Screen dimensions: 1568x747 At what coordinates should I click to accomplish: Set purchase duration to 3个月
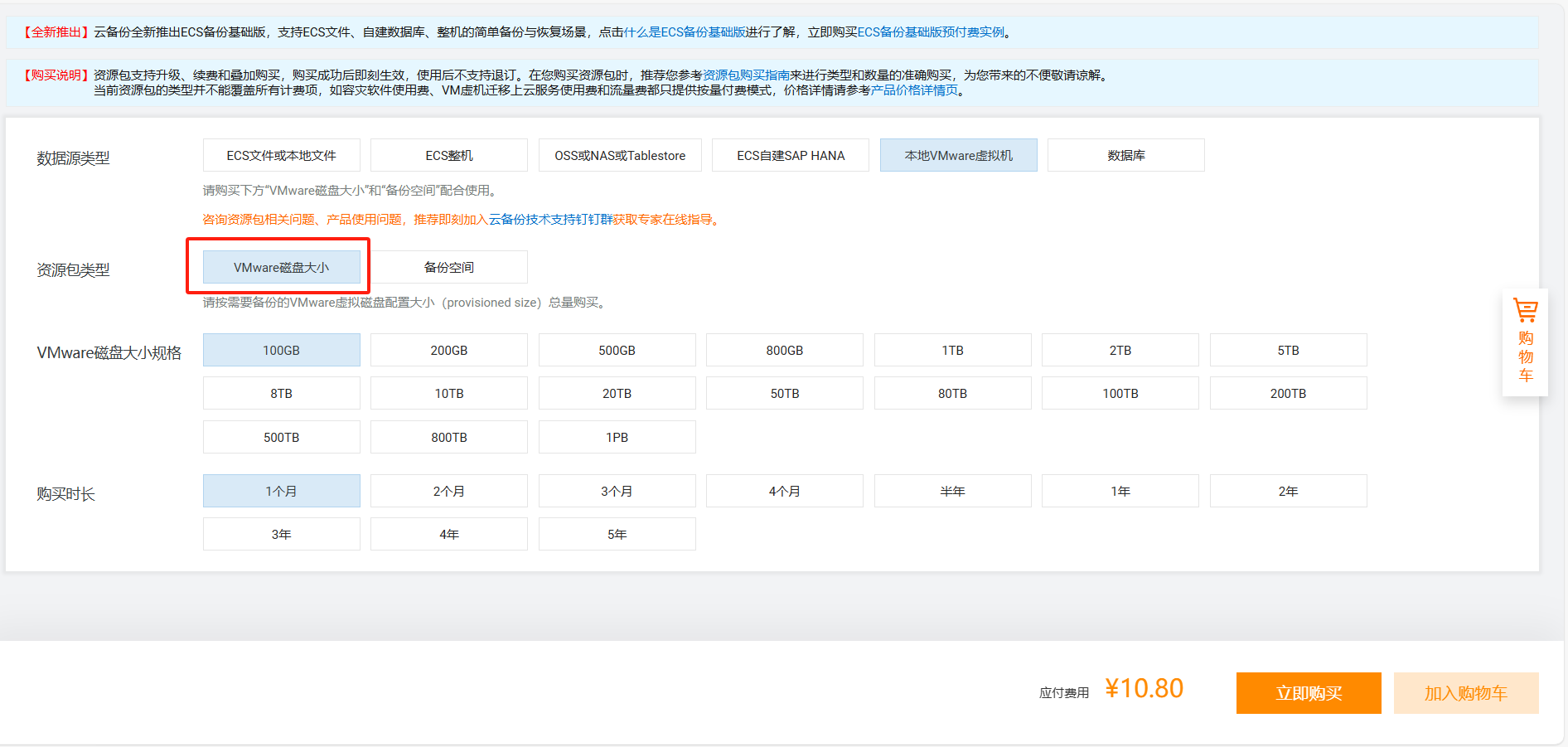click(617, 491)
